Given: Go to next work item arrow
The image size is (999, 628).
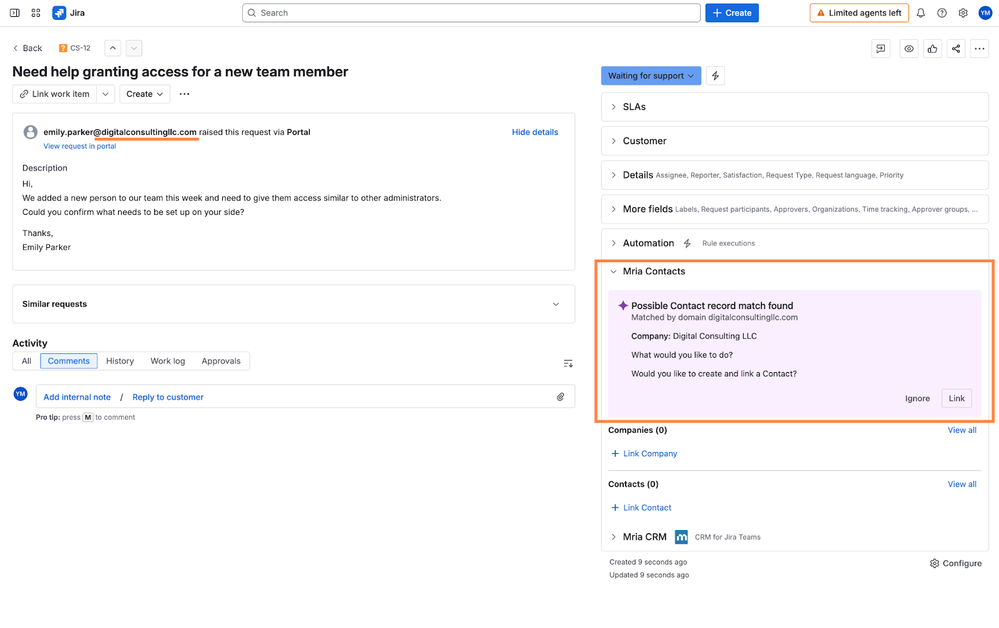Looking at the screenshot, I should click(x=134, y=48).
